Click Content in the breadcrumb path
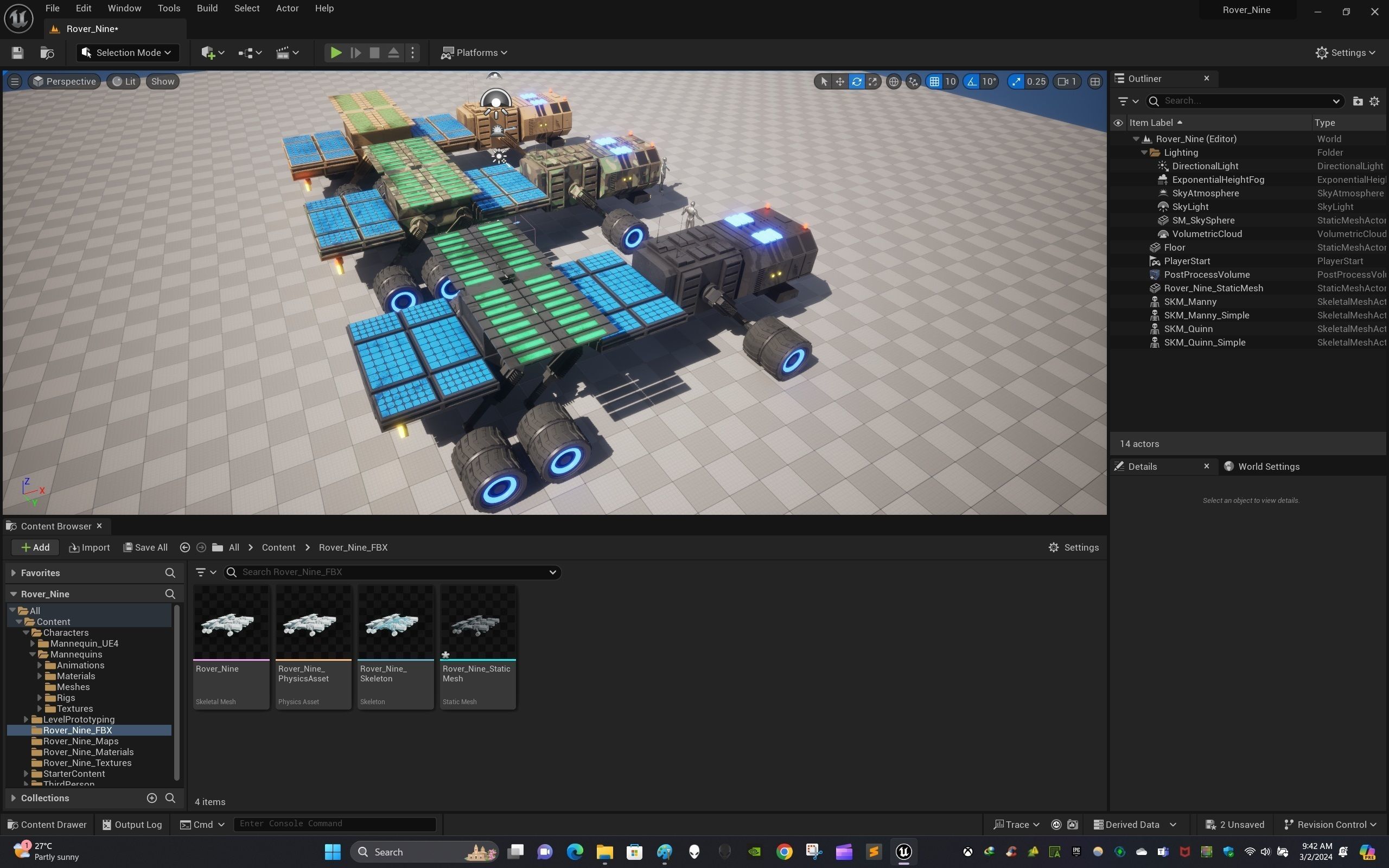1389x868 pixels. [x=278, y=548]
